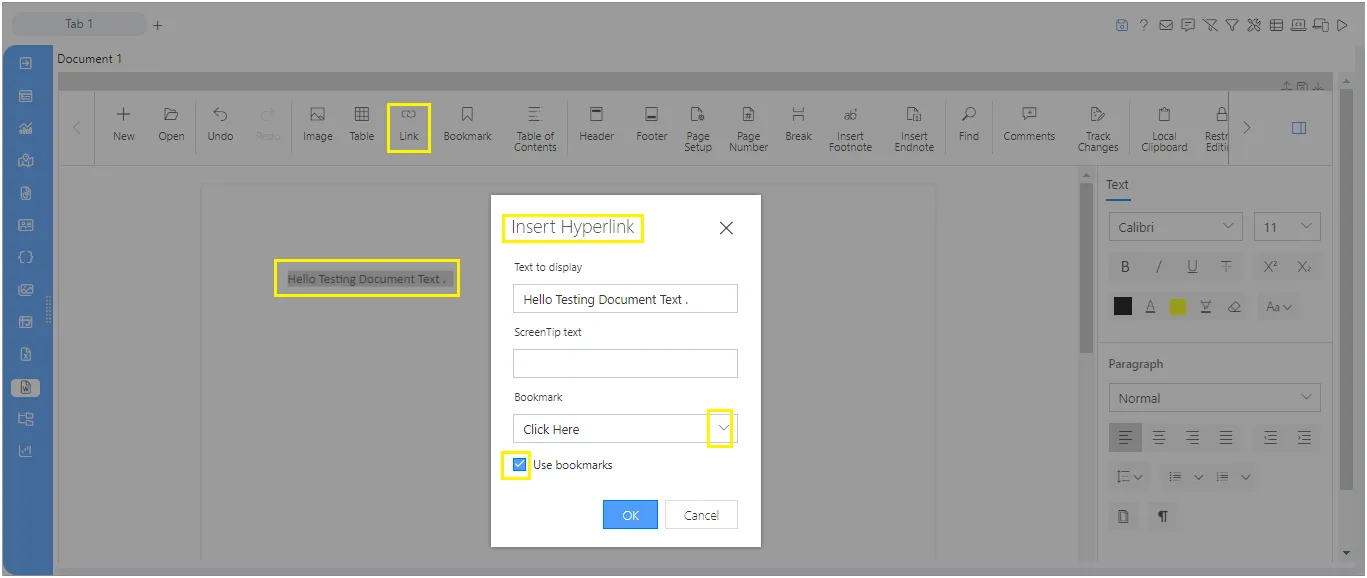Open the Bookmark tool
Viewport: 1367px width, 578px height.
467,126
